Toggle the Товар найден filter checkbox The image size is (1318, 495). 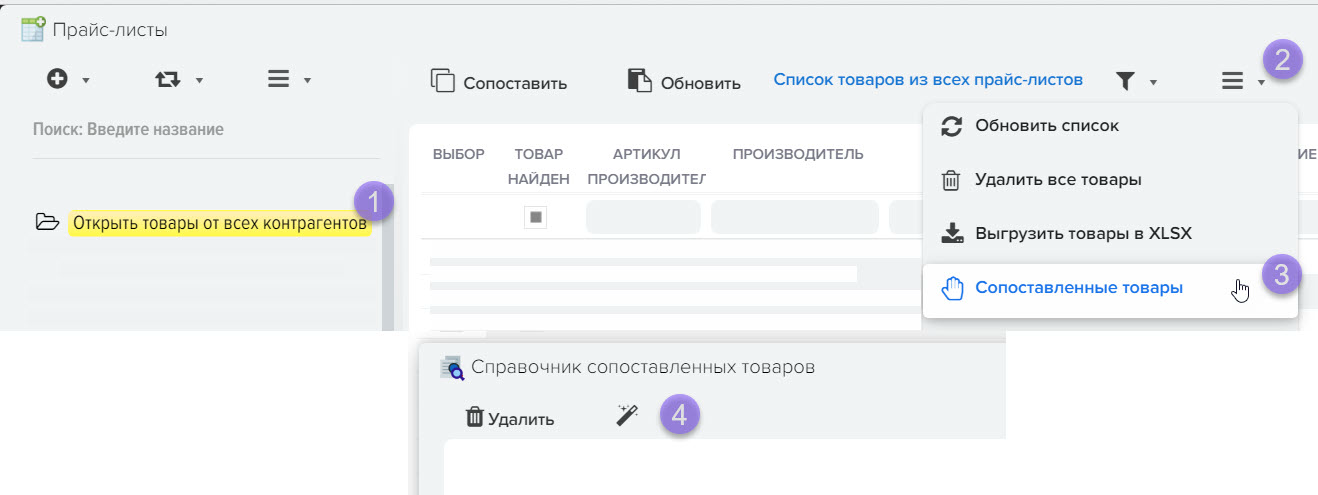coord(536,217)
